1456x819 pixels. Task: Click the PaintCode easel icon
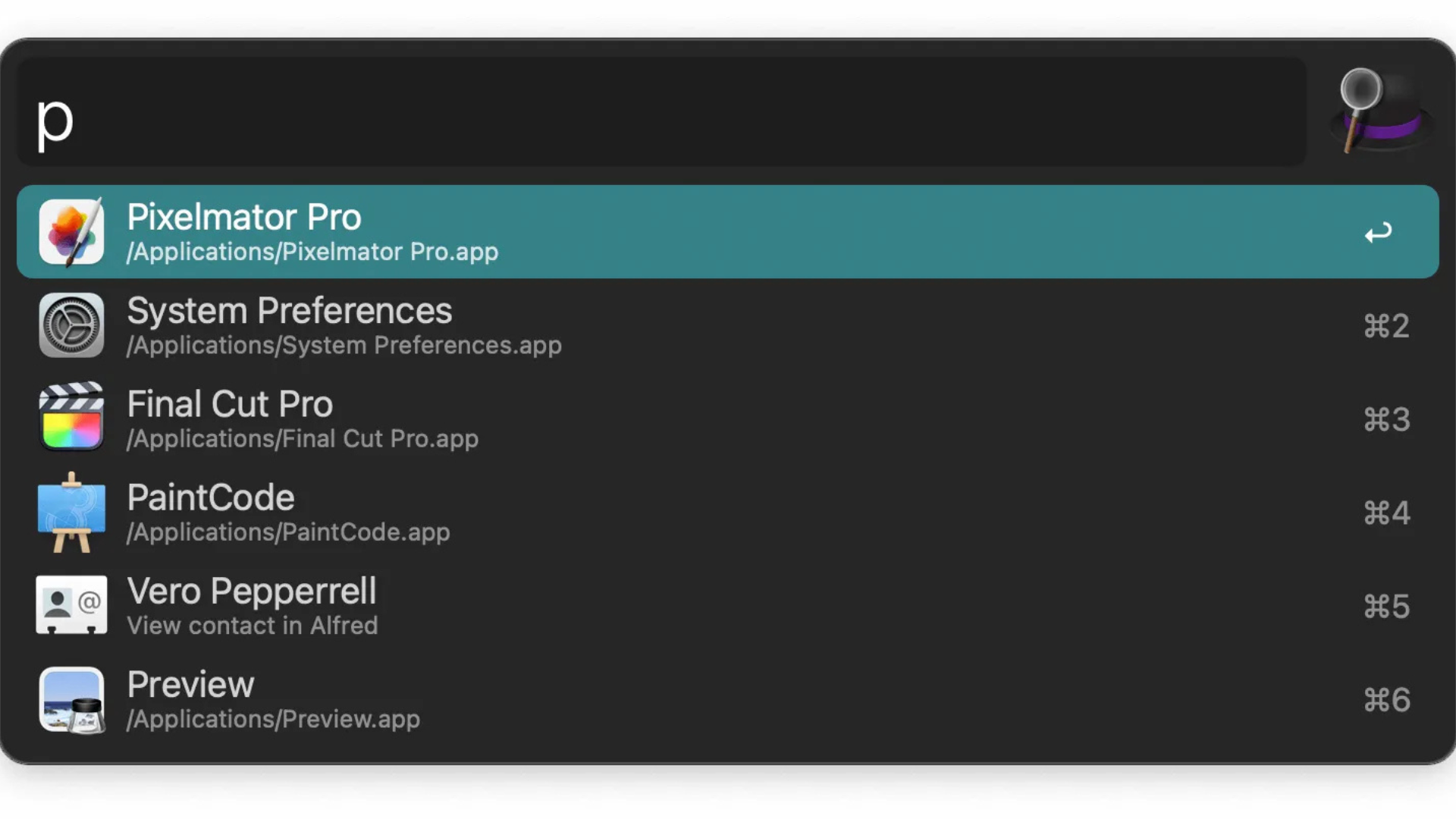click(x=71, y=513)
